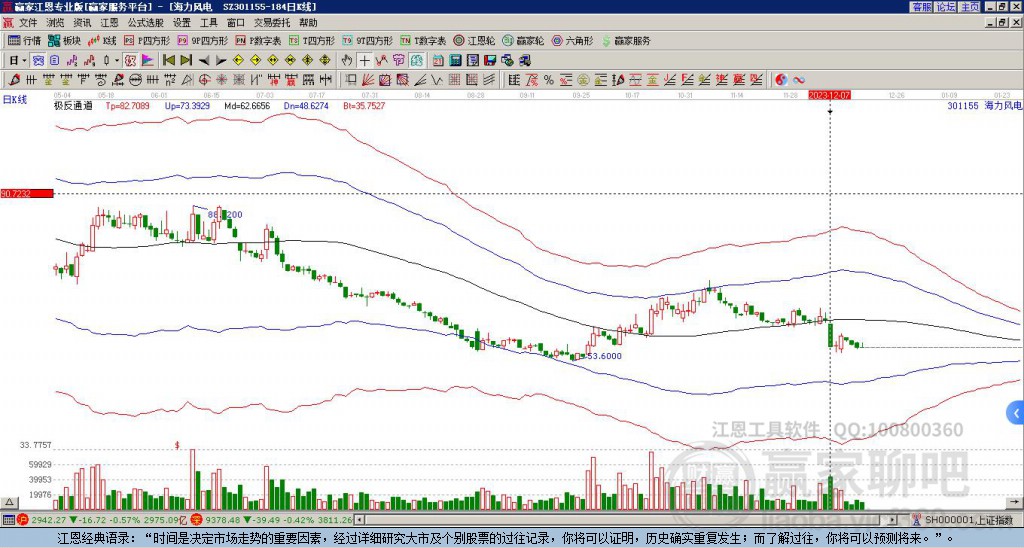Select the Gann fan lines tool

pos(368,80)
